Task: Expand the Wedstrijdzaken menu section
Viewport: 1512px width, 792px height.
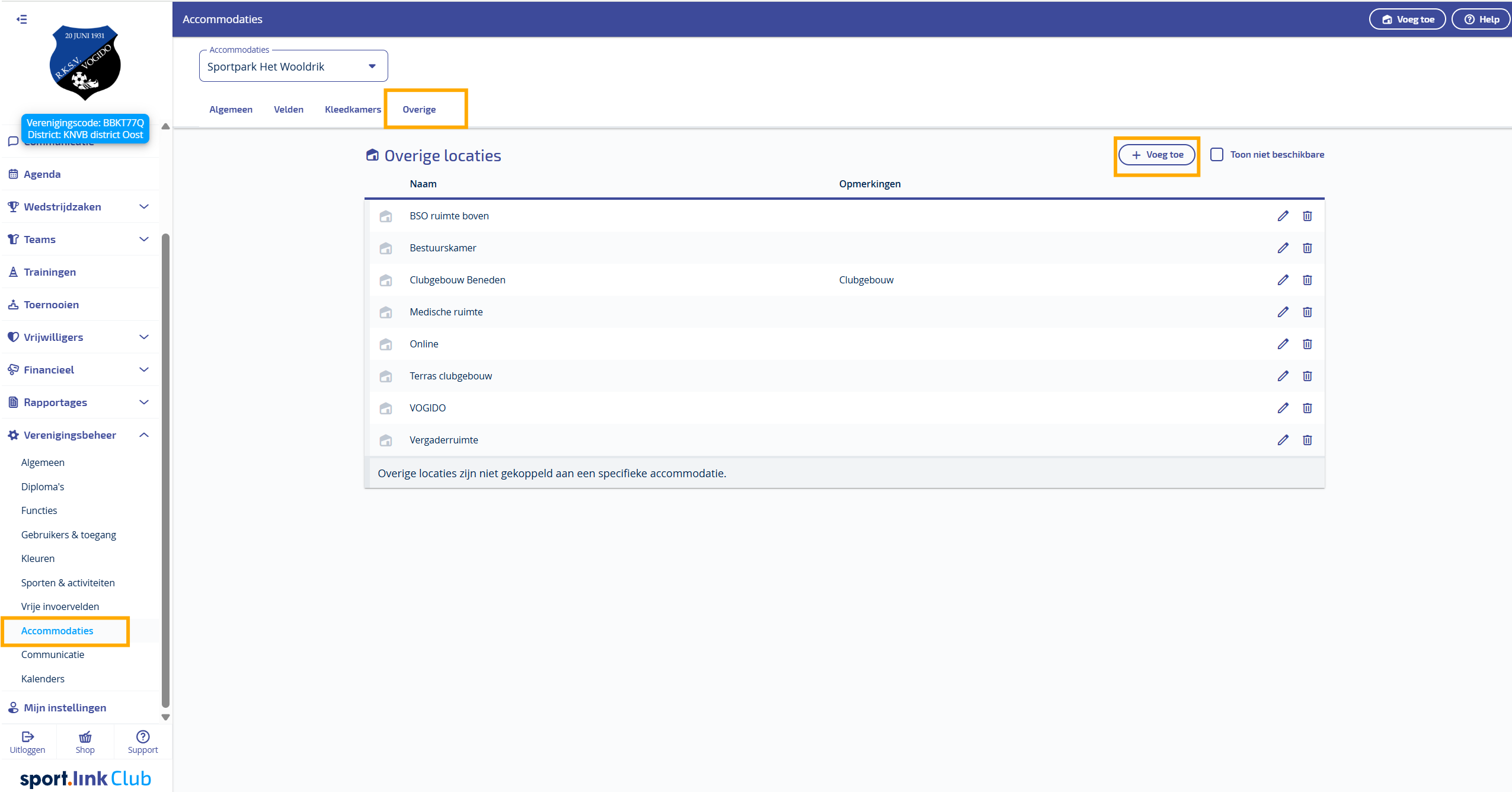Action: tap(143, 207)
